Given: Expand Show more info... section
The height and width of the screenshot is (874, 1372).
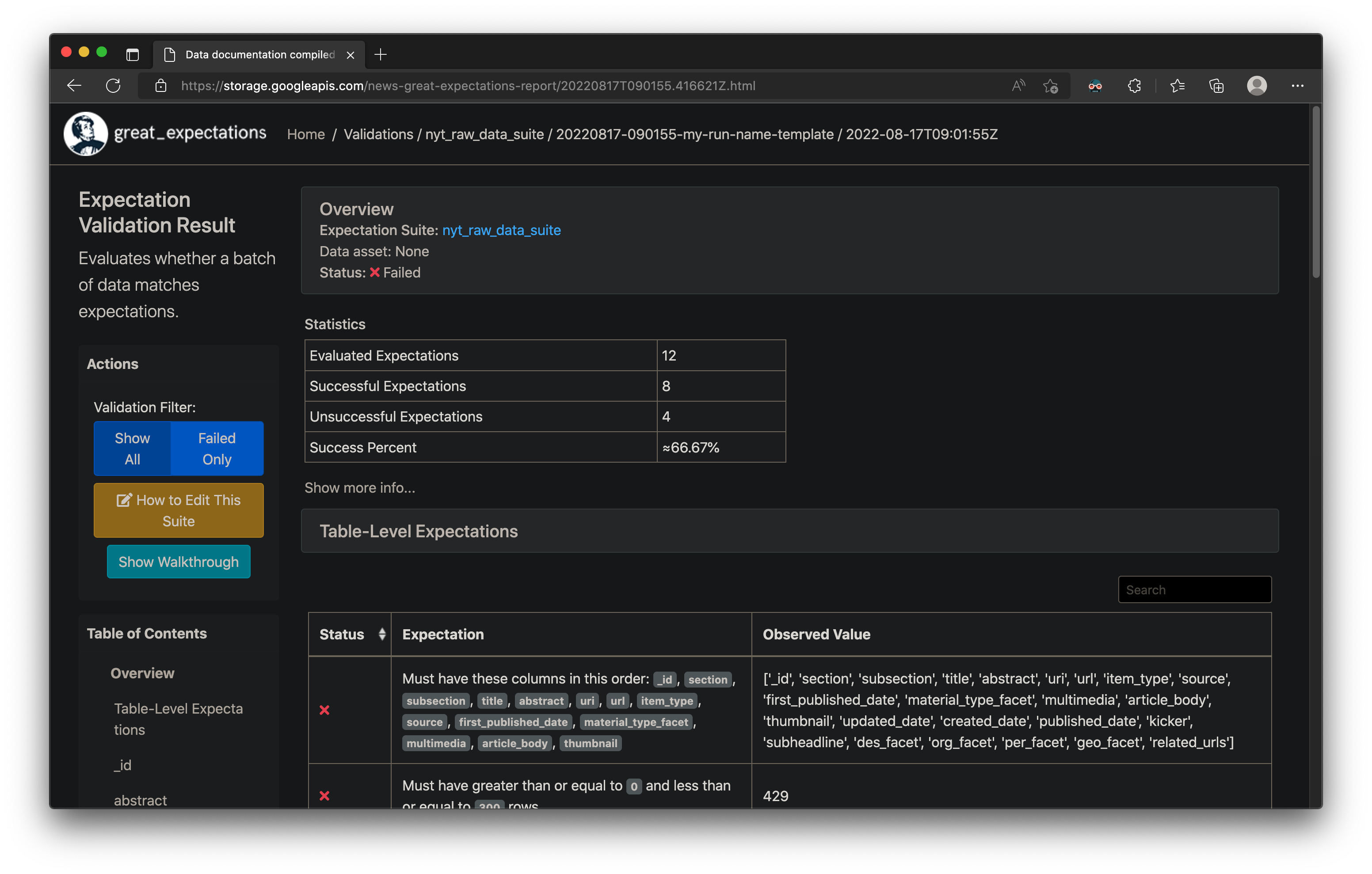Looking at the screenshot, I should (x=359, y=488).
